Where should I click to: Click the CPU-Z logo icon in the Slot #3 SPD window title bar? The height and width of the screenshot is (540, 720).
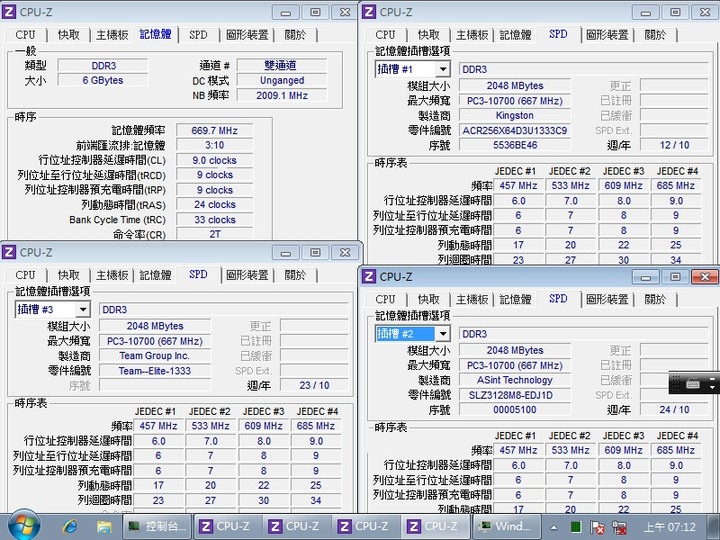pyautogui.click(x=9, y=252)
